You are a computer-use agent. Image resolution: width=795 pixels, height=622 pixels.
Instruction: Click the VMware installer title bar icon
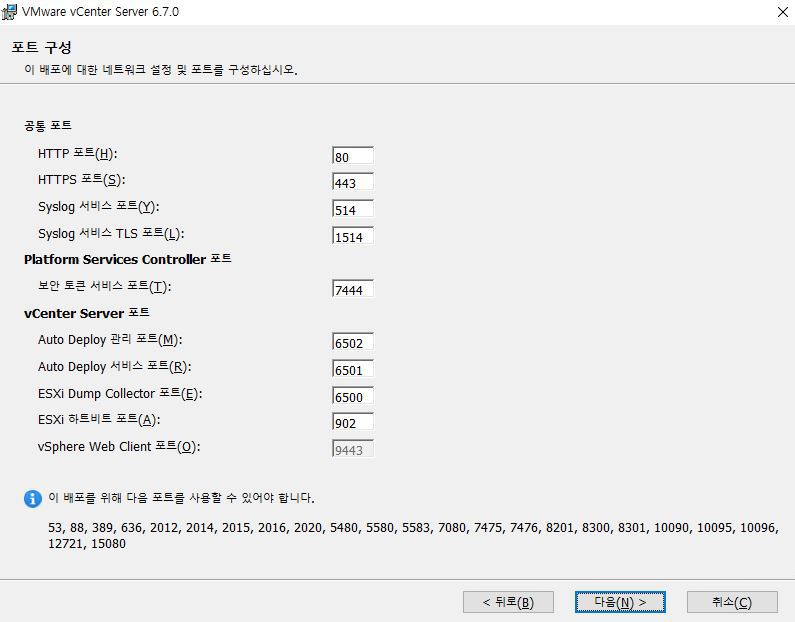click(x=9, y=12)
